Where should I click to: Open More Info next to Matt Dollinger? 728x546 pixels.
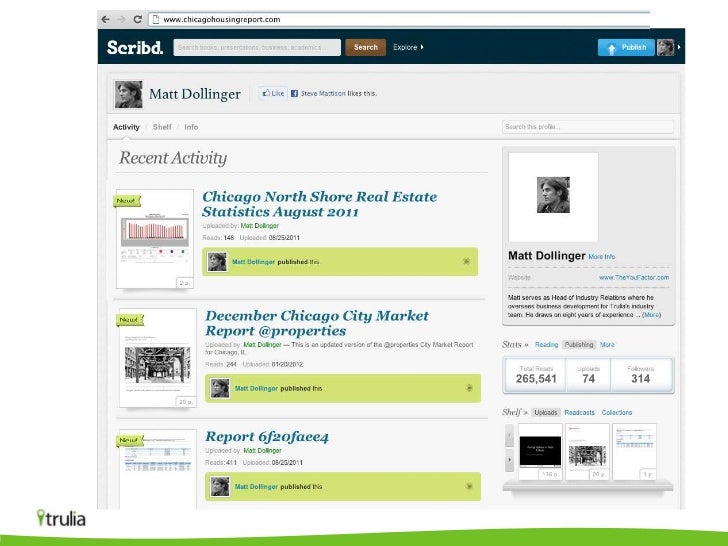click(x=602, y=257)
